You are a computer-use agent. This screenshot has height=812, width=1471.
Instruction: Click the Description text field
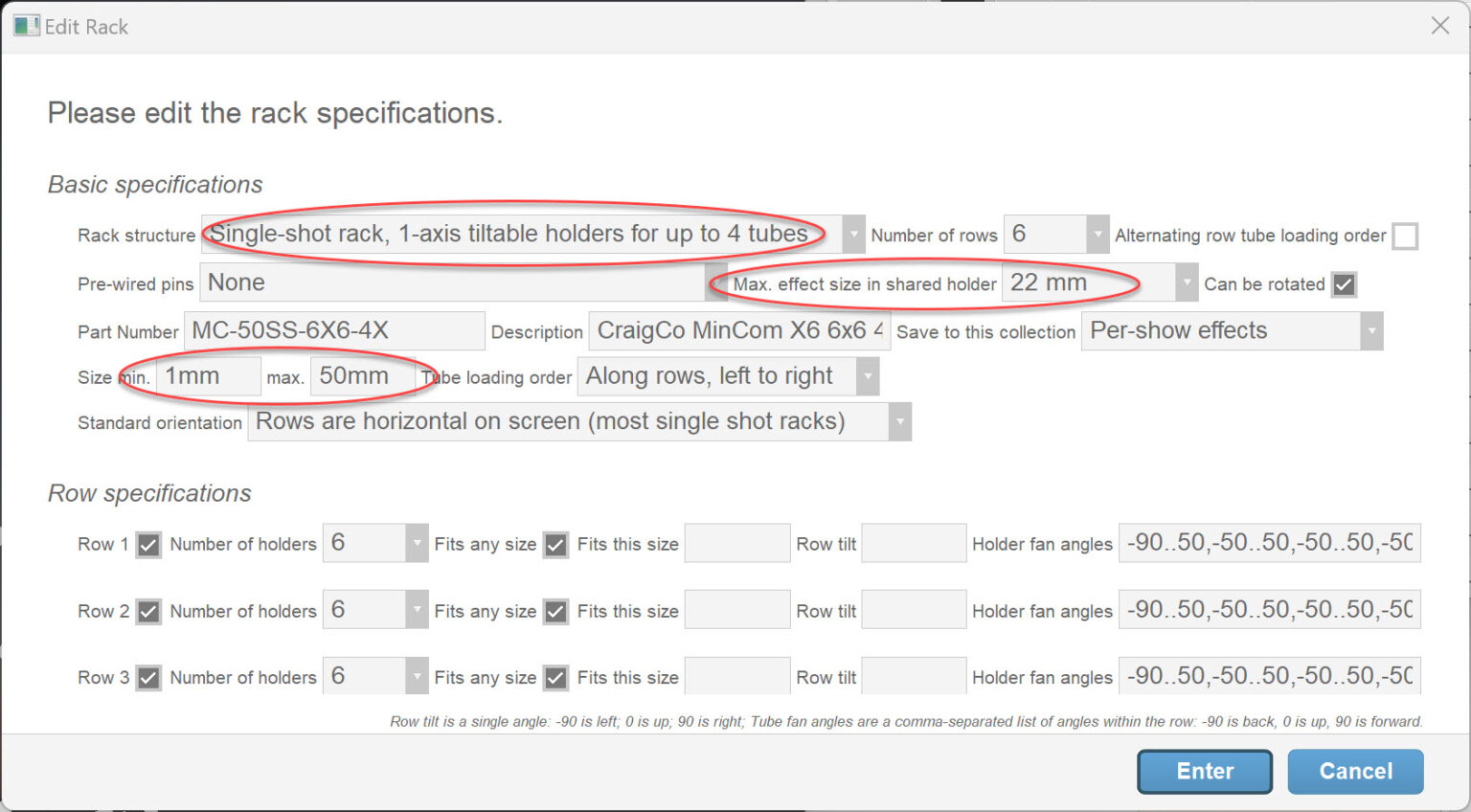(738, 331)
